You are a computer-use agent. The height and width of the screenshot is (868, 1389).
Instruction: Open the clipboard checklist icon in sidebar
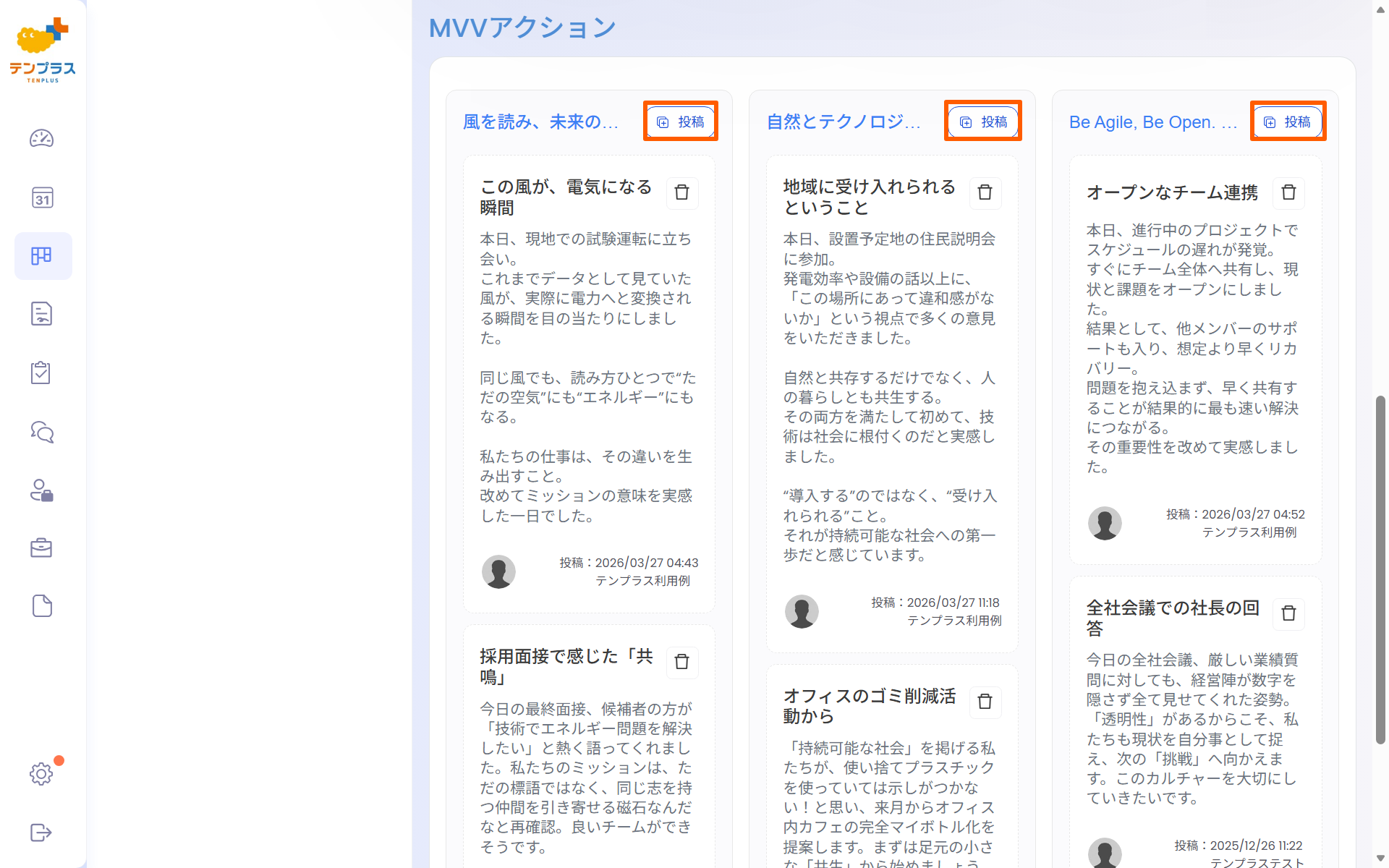pyautogui.click(x=41, y=373)
